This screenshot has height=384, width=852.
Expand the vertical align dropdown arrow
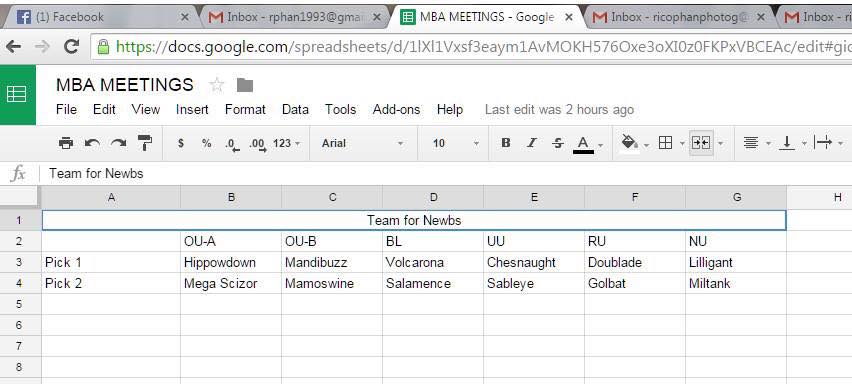click(804, 144)
